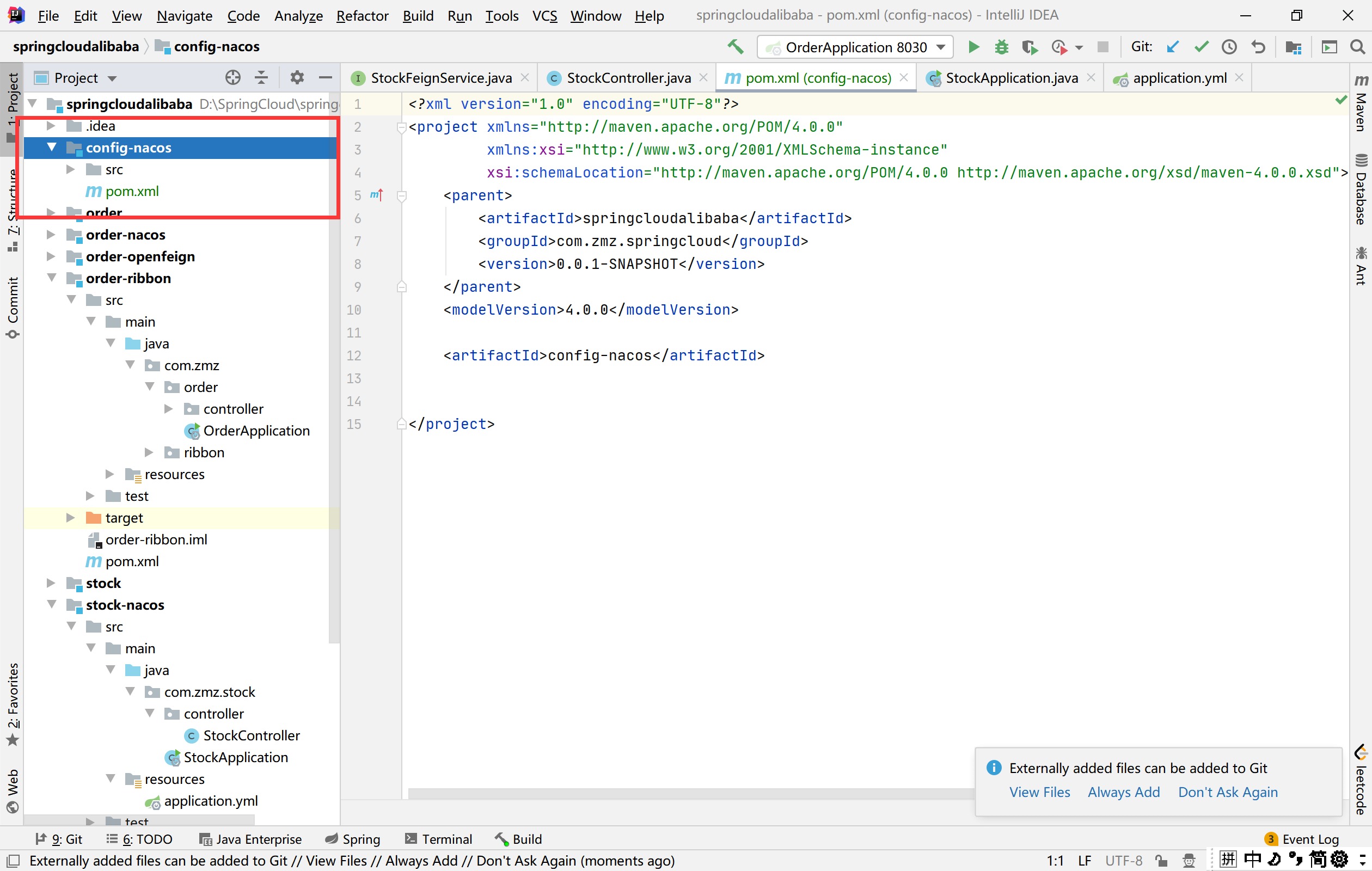Expand the target folder
Screen dimensions: 1372x871
click(x=71, y=517)
